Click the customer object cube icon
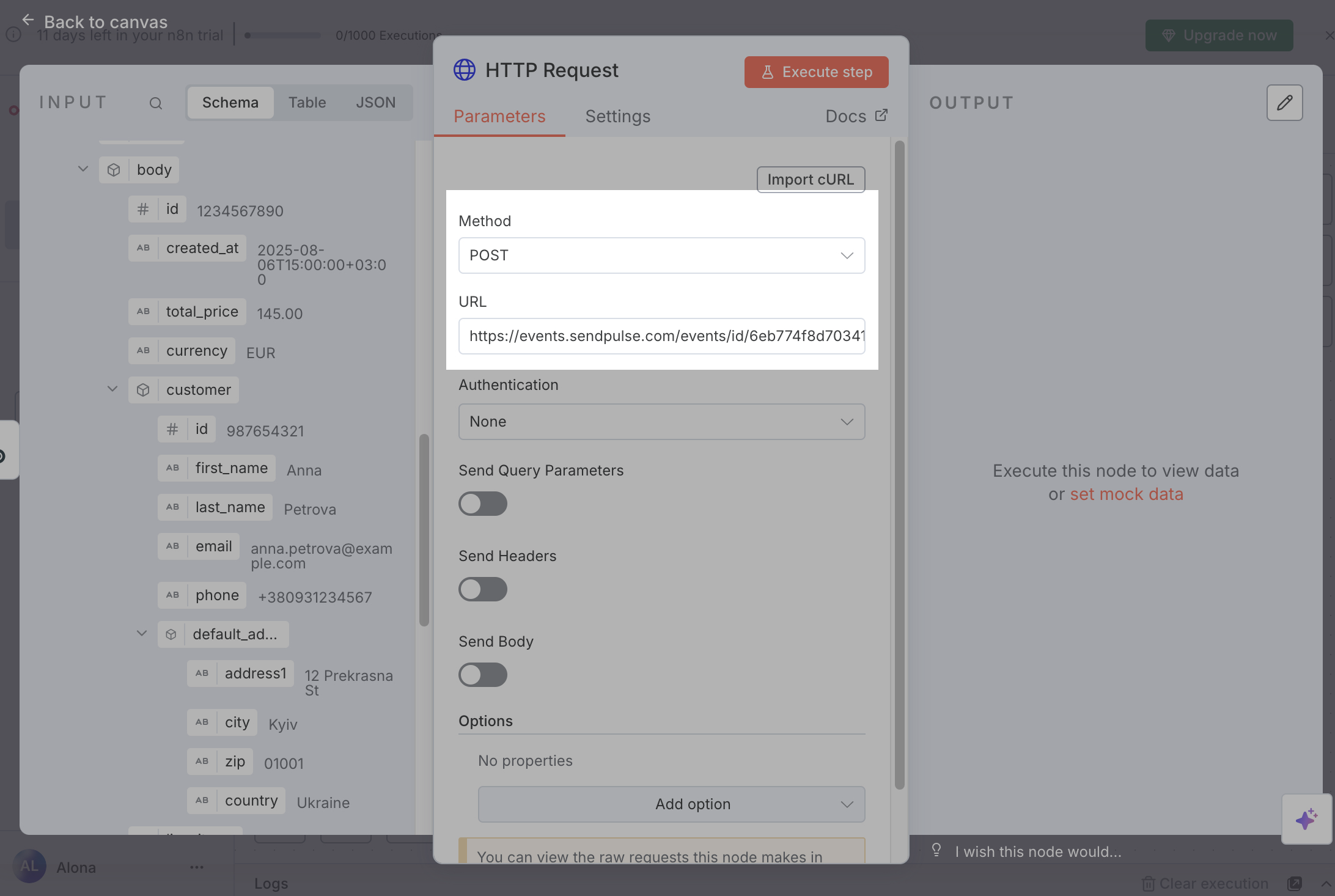This screenshot has width=1335, height=896. pyautogui.click(x=143, y=390)
